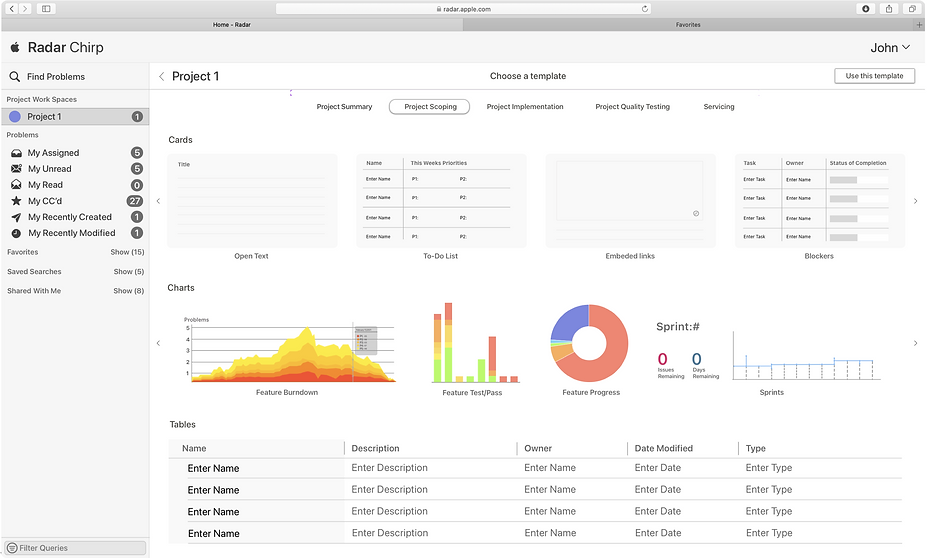The width and height of the screenshot is (927, 558).
Task: Select the Feature Progress donut chart
Action: coord(589,343)
